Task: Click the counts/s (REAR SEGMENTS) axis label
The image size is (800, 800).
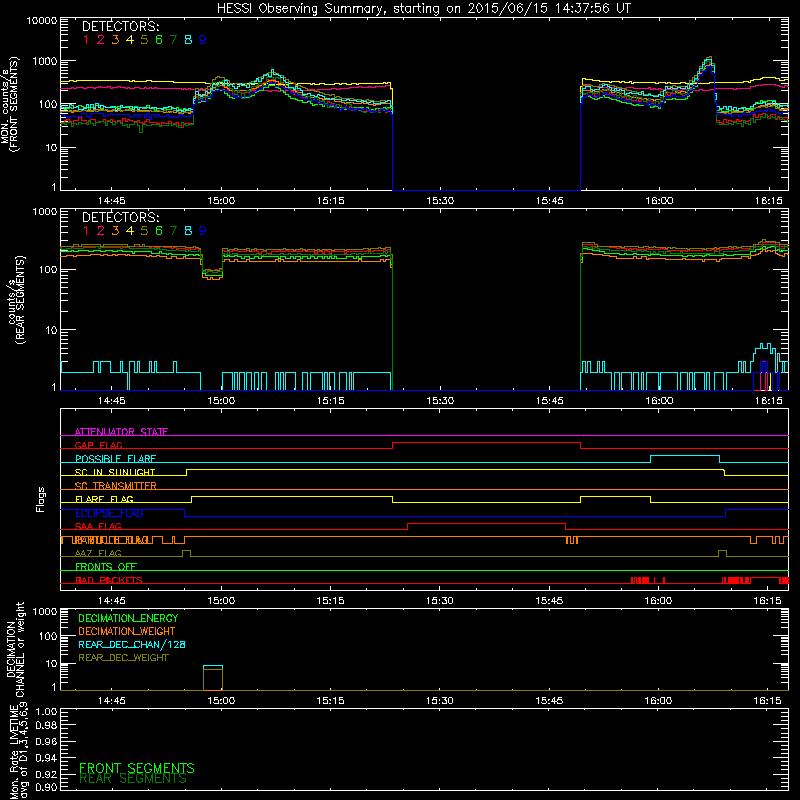Action: tap(16, 299)
